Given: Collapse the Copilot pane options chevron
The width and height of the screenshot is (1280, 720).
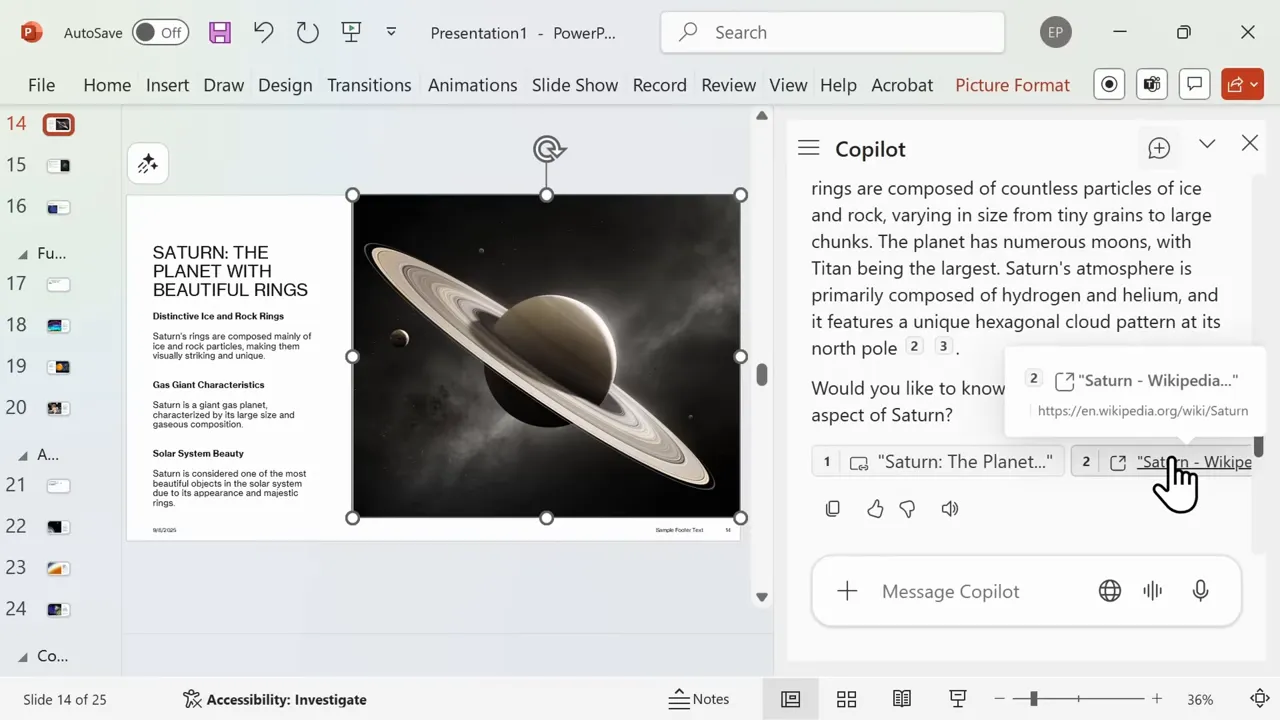Looking at the screenshot, I should coord(1207,144).
